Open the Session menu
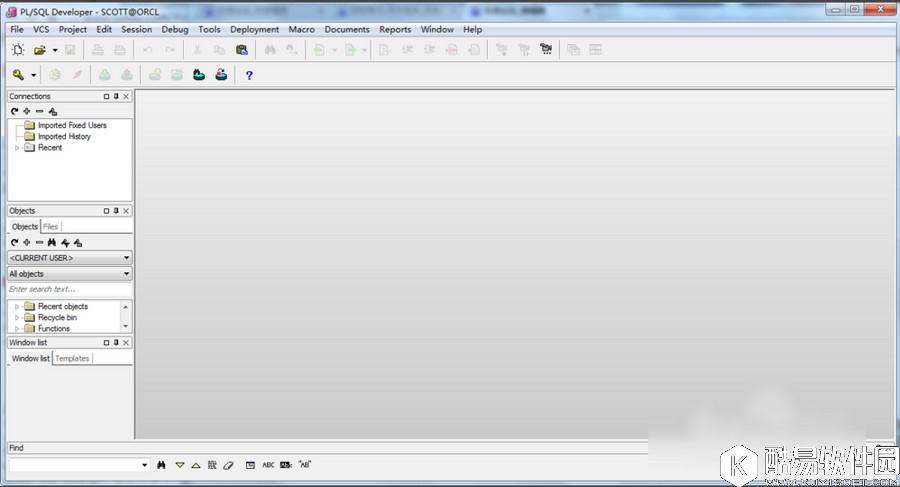The height and width of the screenshot is (487, 900). coord(137,29)
